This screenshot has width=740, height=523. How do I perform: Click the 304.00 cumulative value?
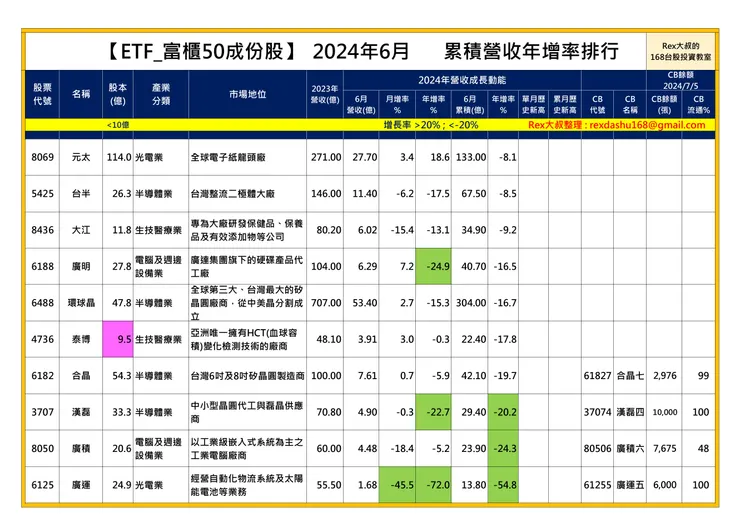[471, 303]
